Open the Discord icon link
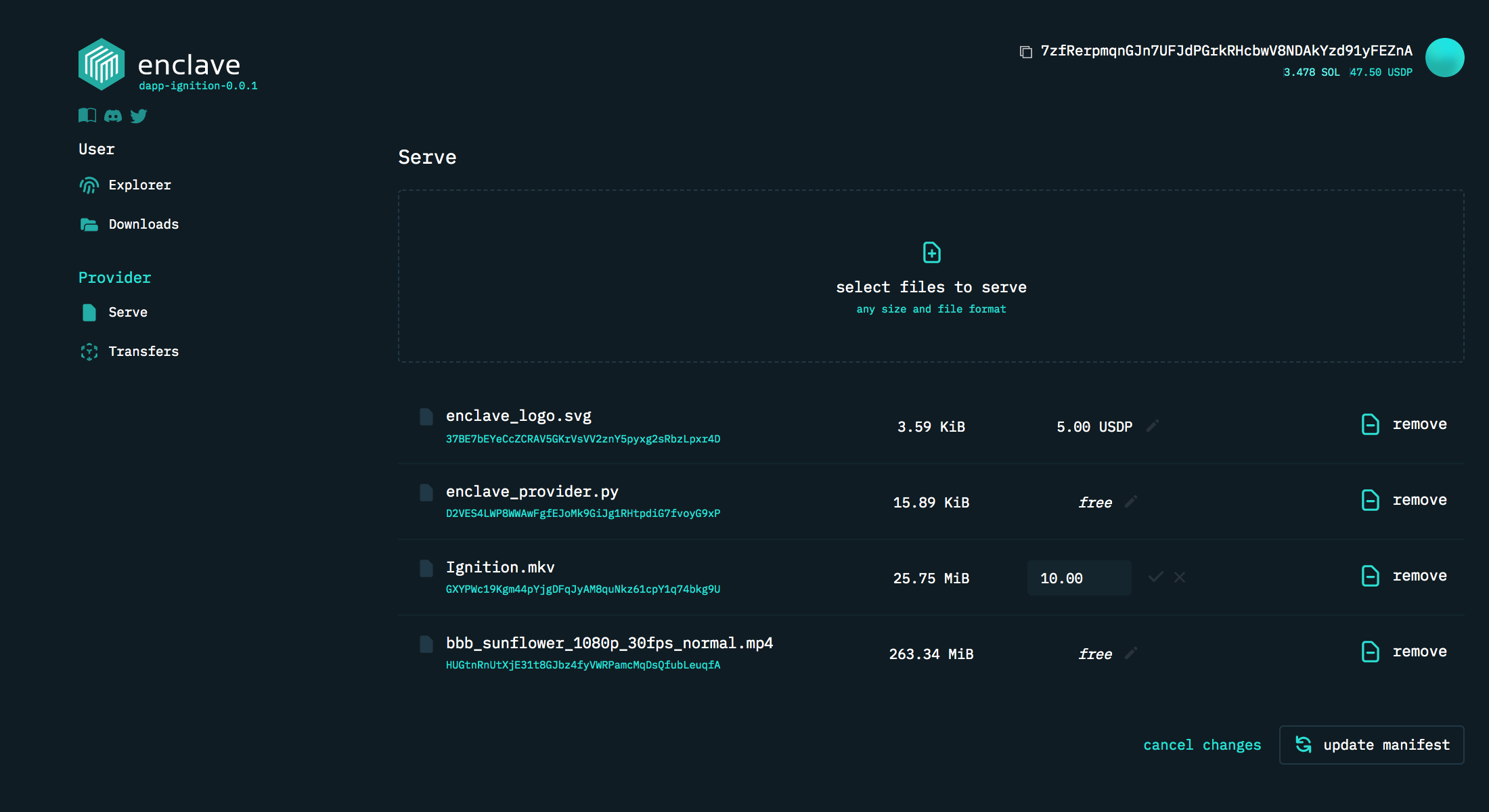1489x812 pixels. (x=113, y=116)
